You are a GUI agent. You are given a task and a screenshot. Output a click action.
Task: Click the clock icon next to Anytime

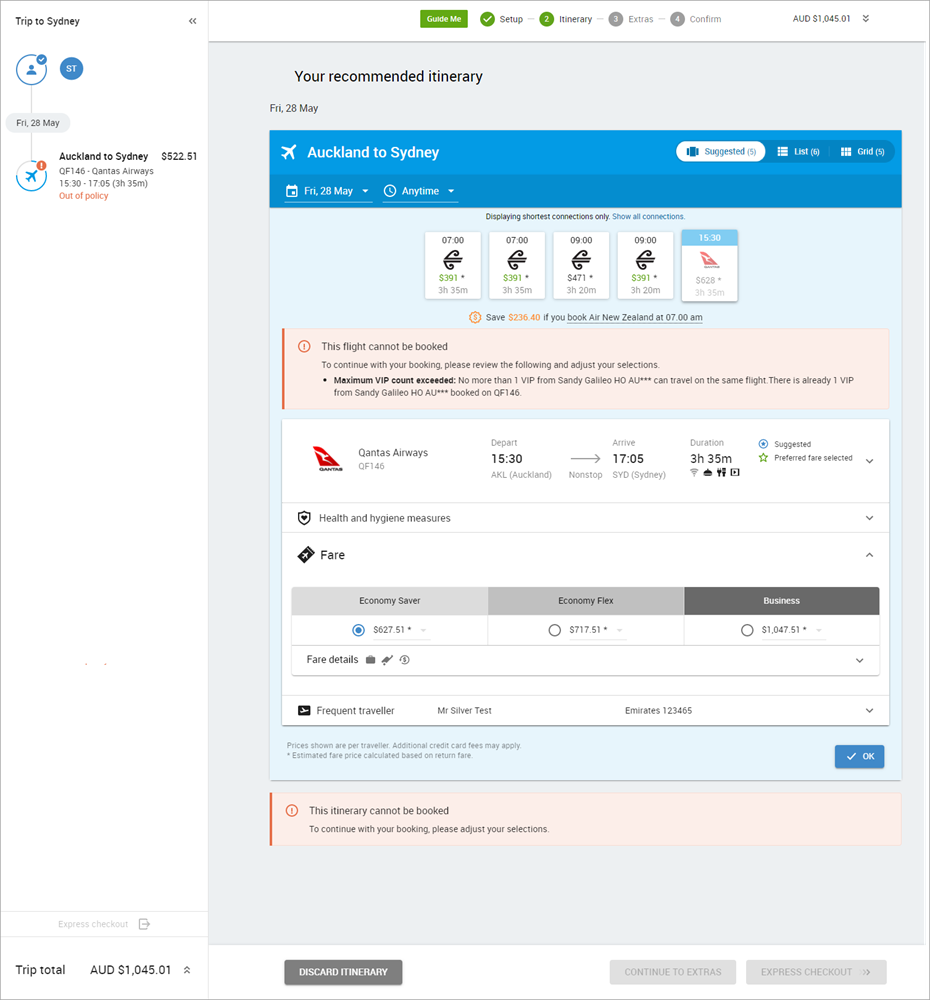point(389,191)
